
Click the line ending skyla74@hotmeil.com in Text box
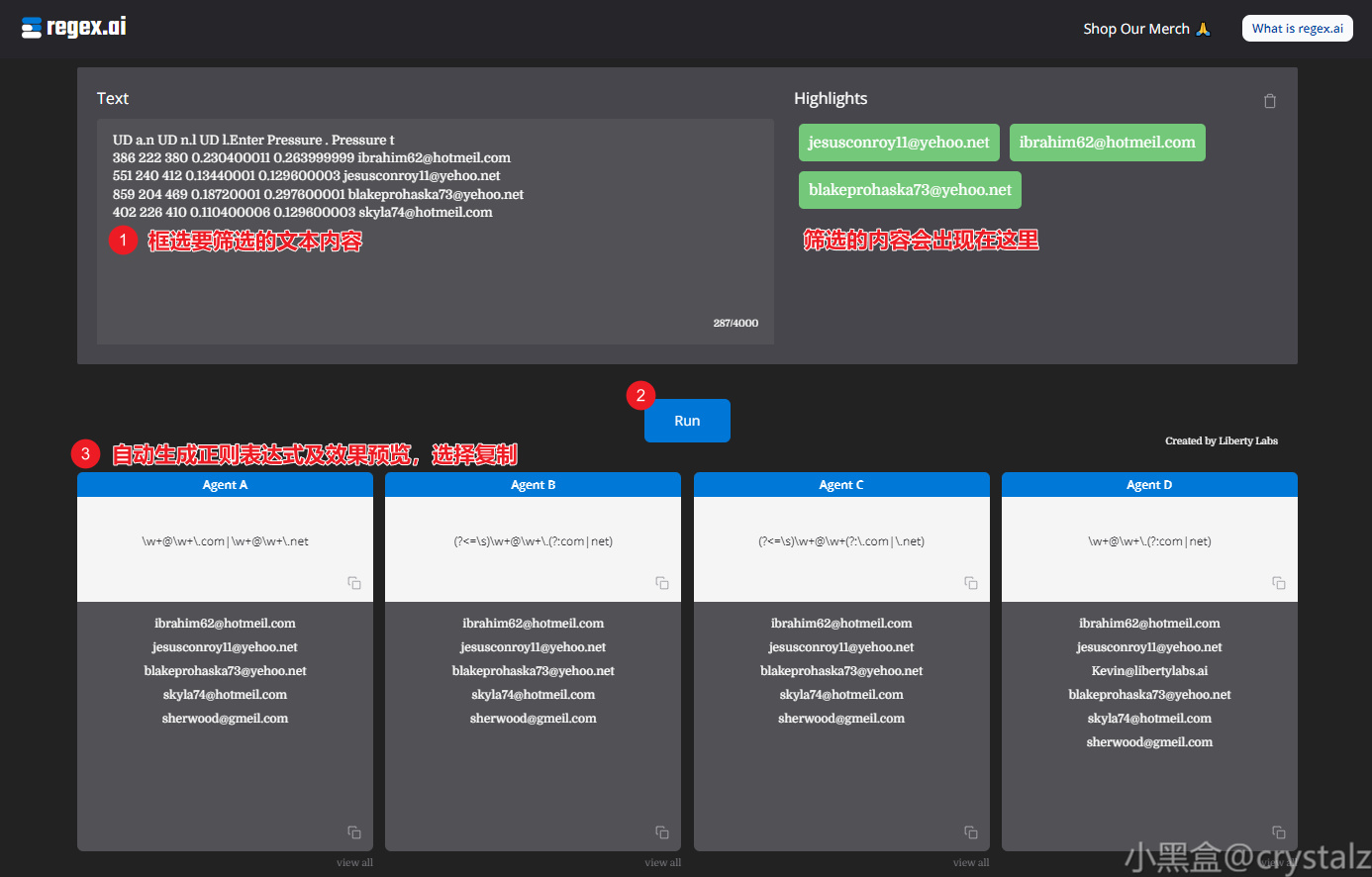click(302, 213)
